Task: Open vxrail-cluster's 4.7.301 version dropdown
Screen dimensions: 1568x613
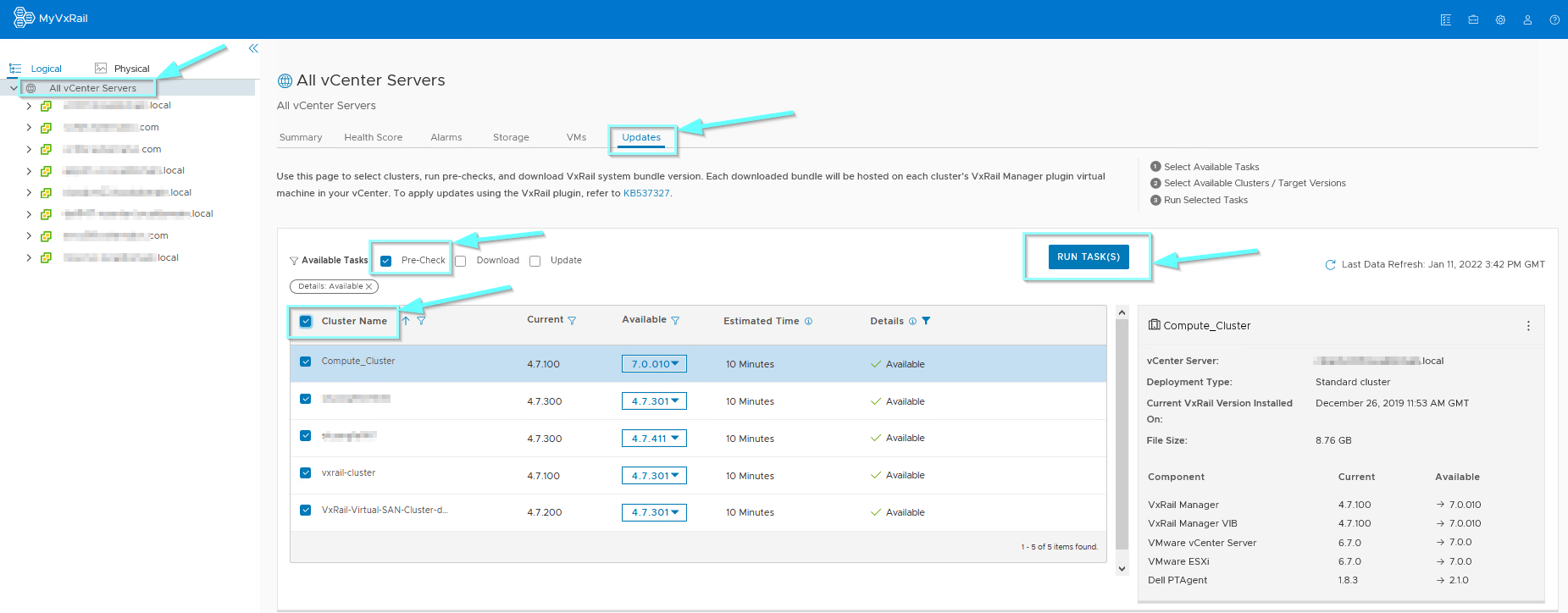Action: pyautogui.click(x=654, y=476)
